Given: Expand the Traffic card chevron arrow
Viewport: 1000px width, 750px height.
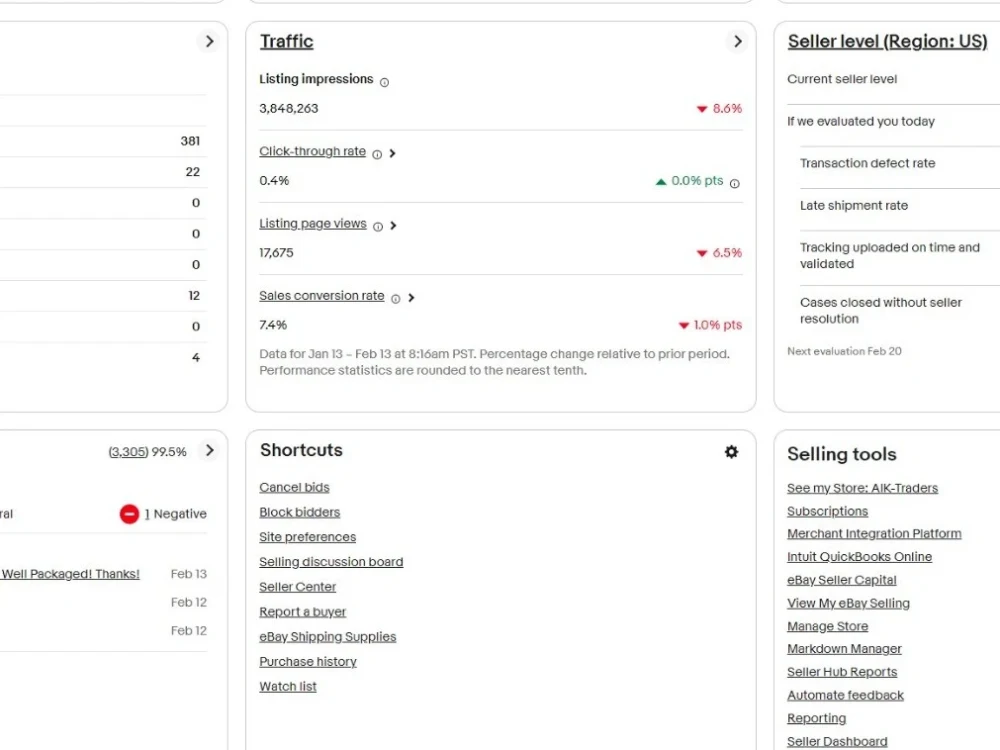Looking at the screenshot, I should pos(737,41).
